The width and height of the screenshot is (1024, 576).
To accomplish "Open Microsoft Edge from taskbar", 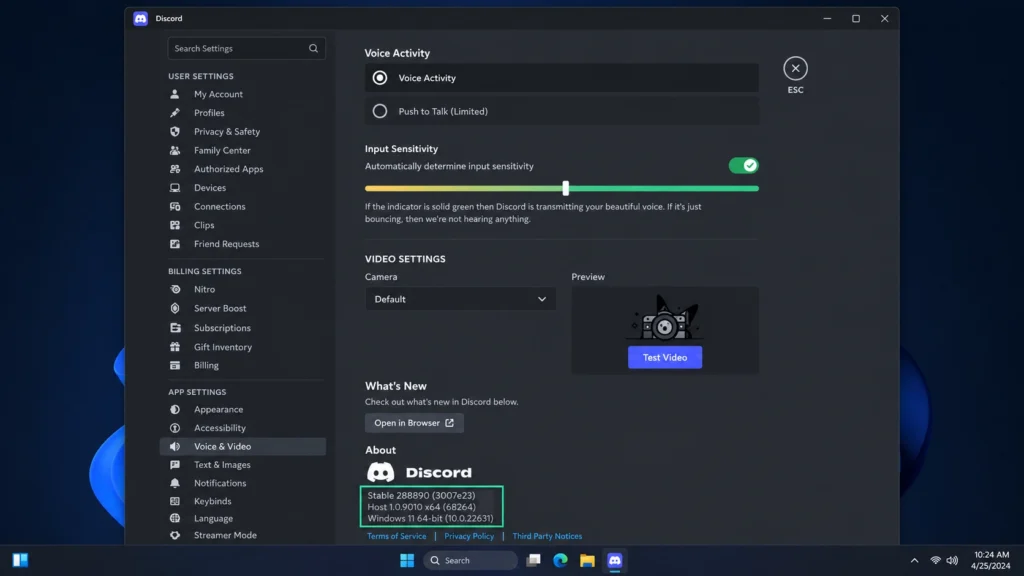I will (x=560, y=560).
